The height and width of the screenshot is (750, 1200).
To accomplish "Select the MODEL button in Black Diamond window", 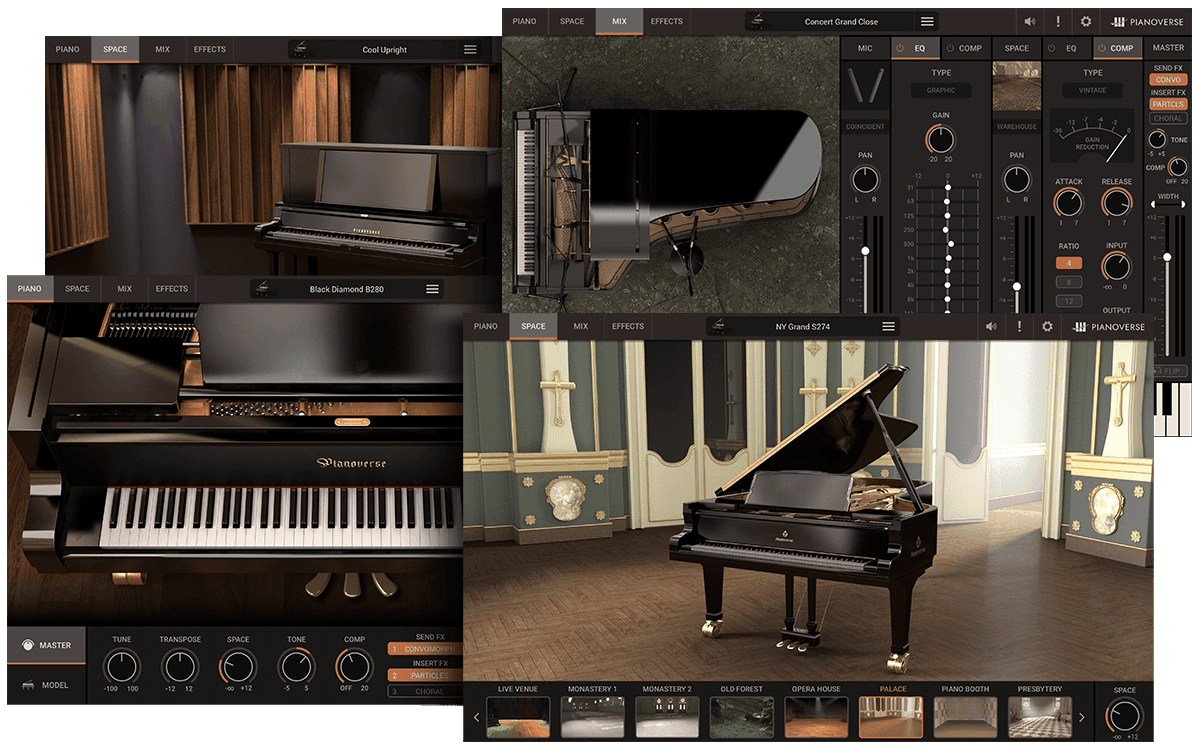I will click(45, 685).
